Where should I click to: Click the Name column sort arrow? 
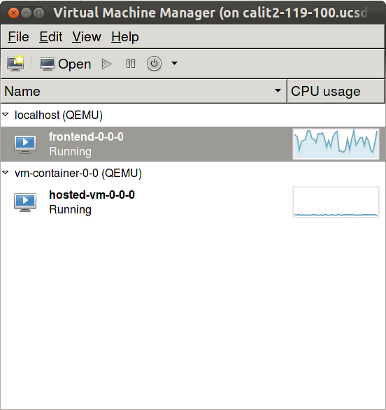point(277,91)
